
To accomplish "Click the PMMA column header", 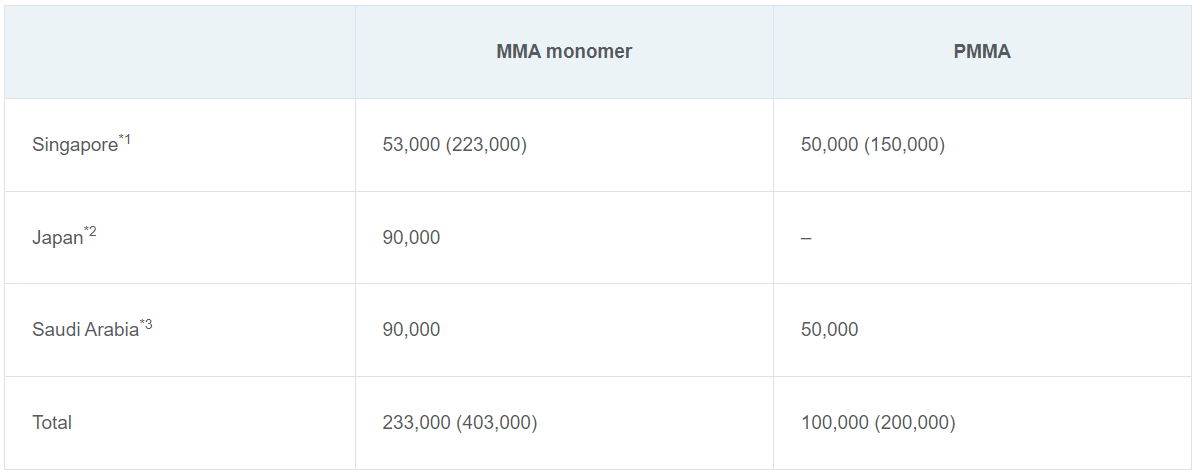I will point(982,52).
